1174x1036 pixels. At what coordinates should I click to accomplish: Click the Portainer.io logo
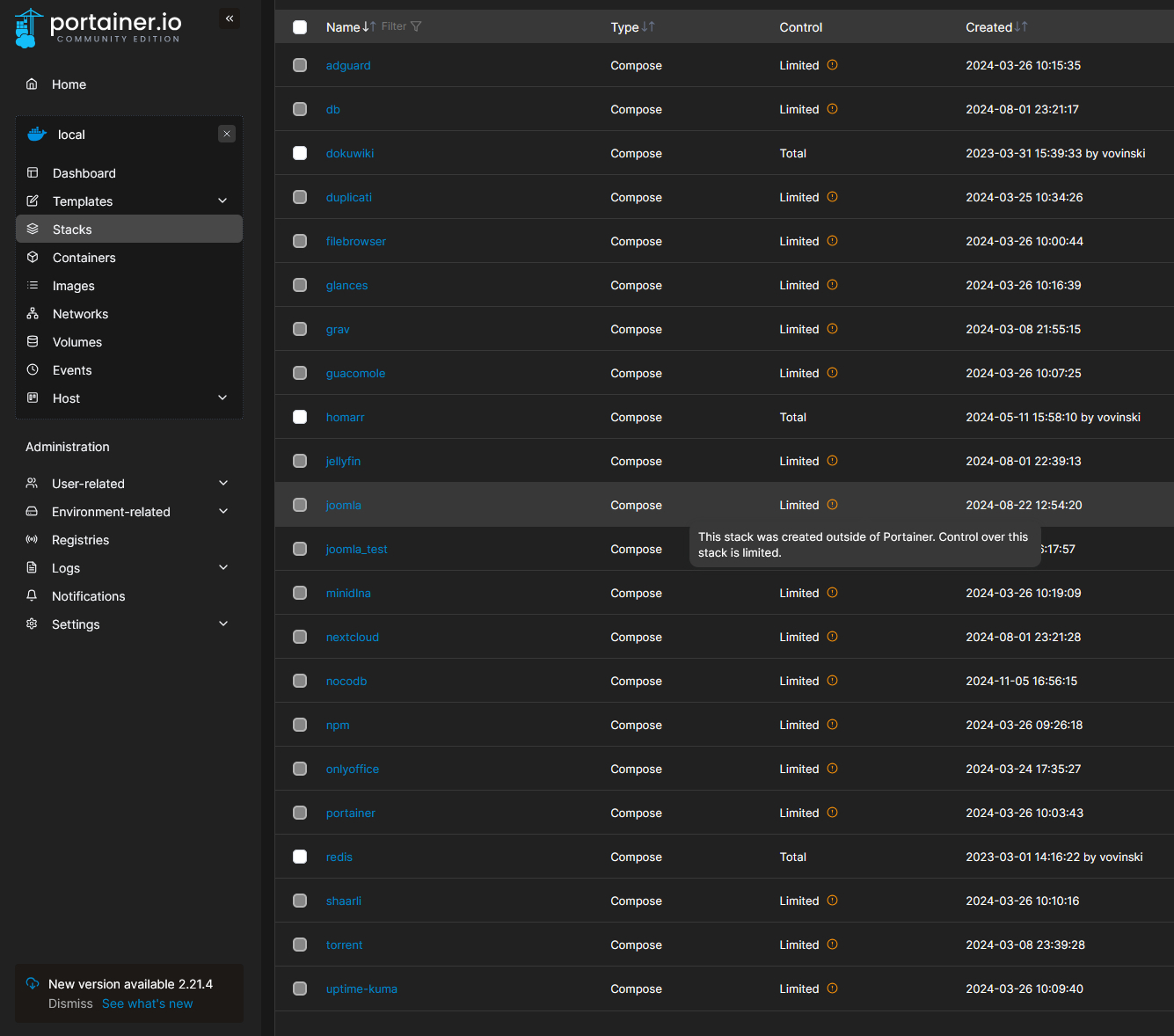point(98,28)
